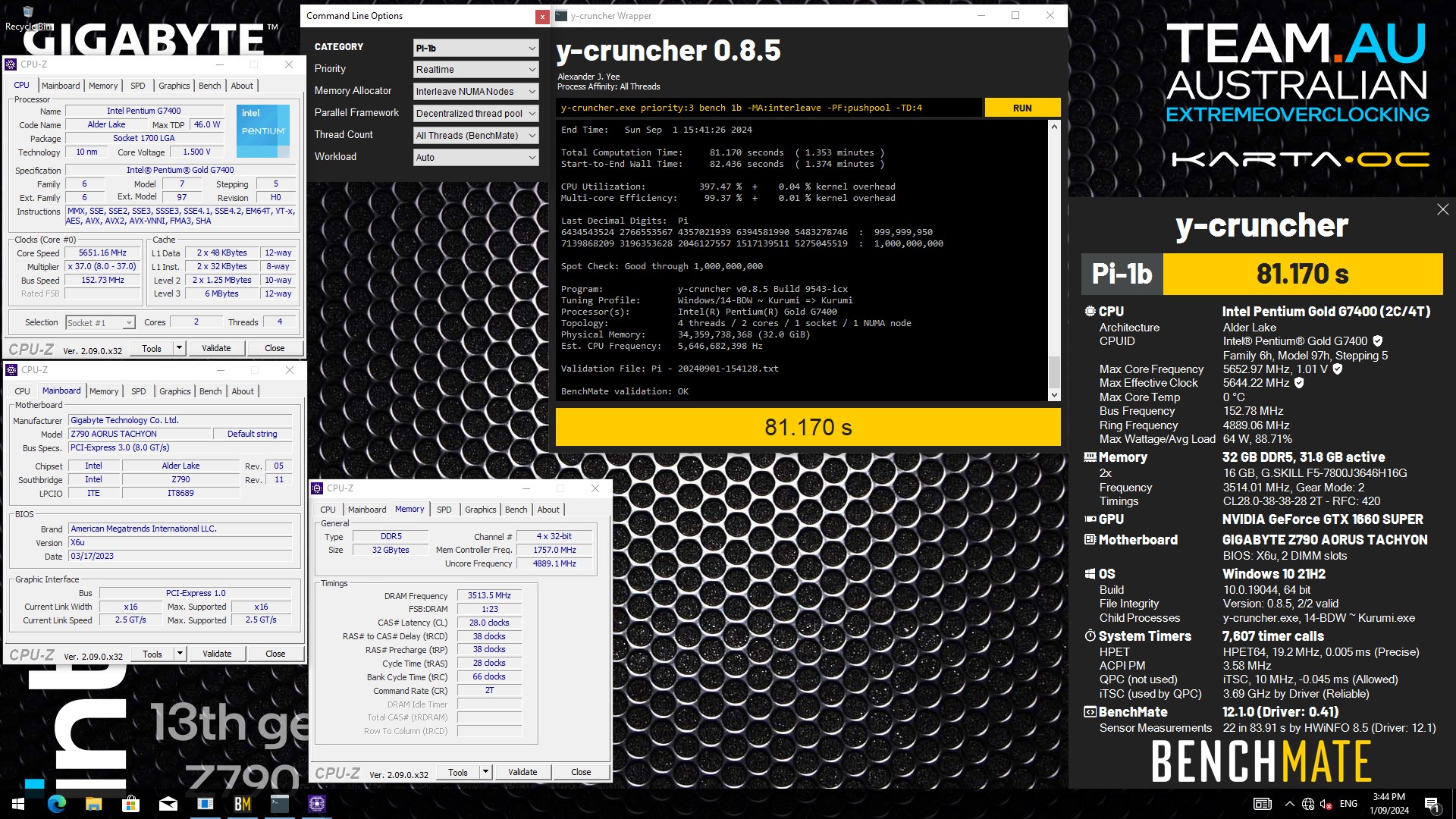Viewport: 1456px width, 819px height.
Task: Open the Thread Count dropdown
Action: tap(475, 136)
